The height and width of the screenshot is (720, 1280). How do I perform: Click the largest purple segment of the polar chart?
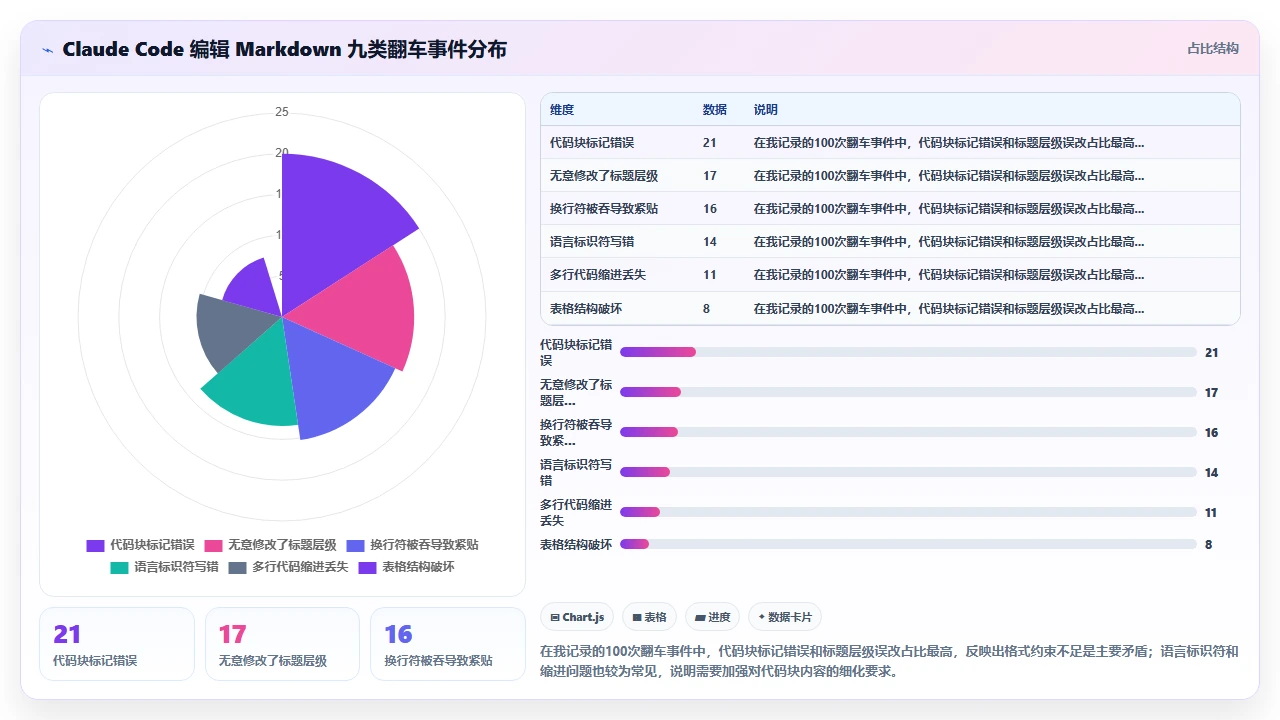335,225
